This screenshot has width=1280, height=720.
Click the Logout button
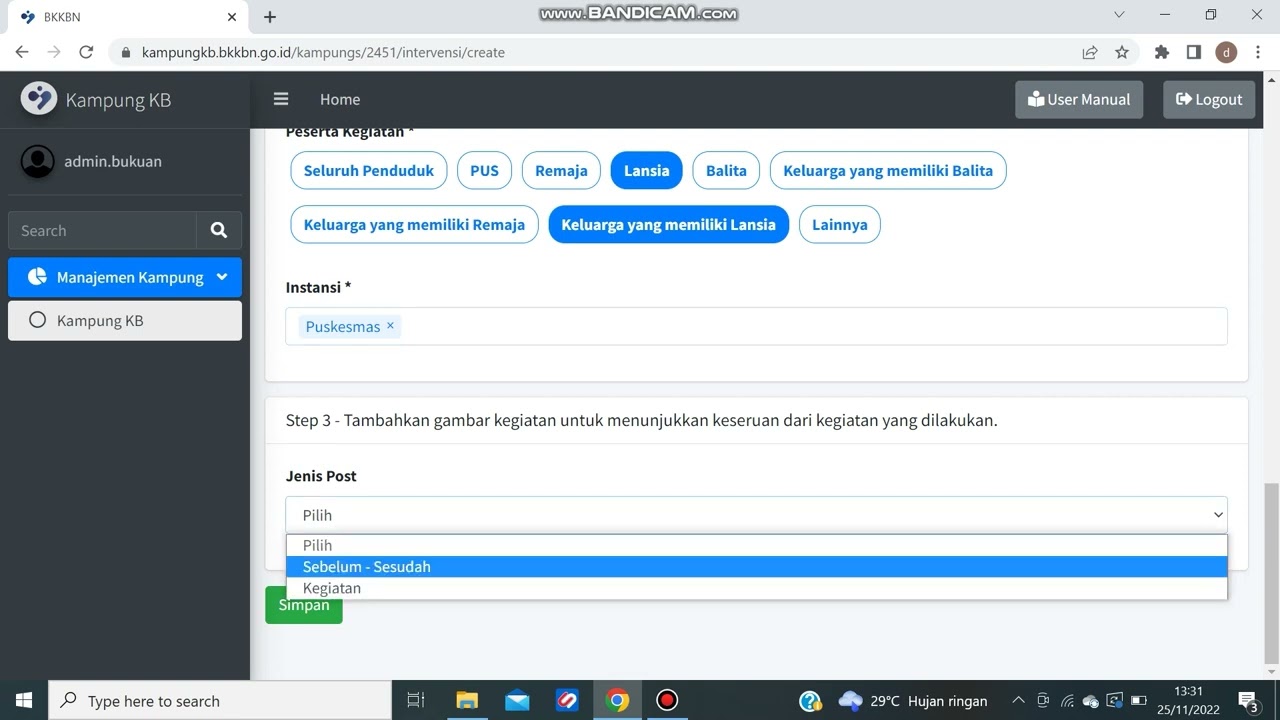point(1209,99)
